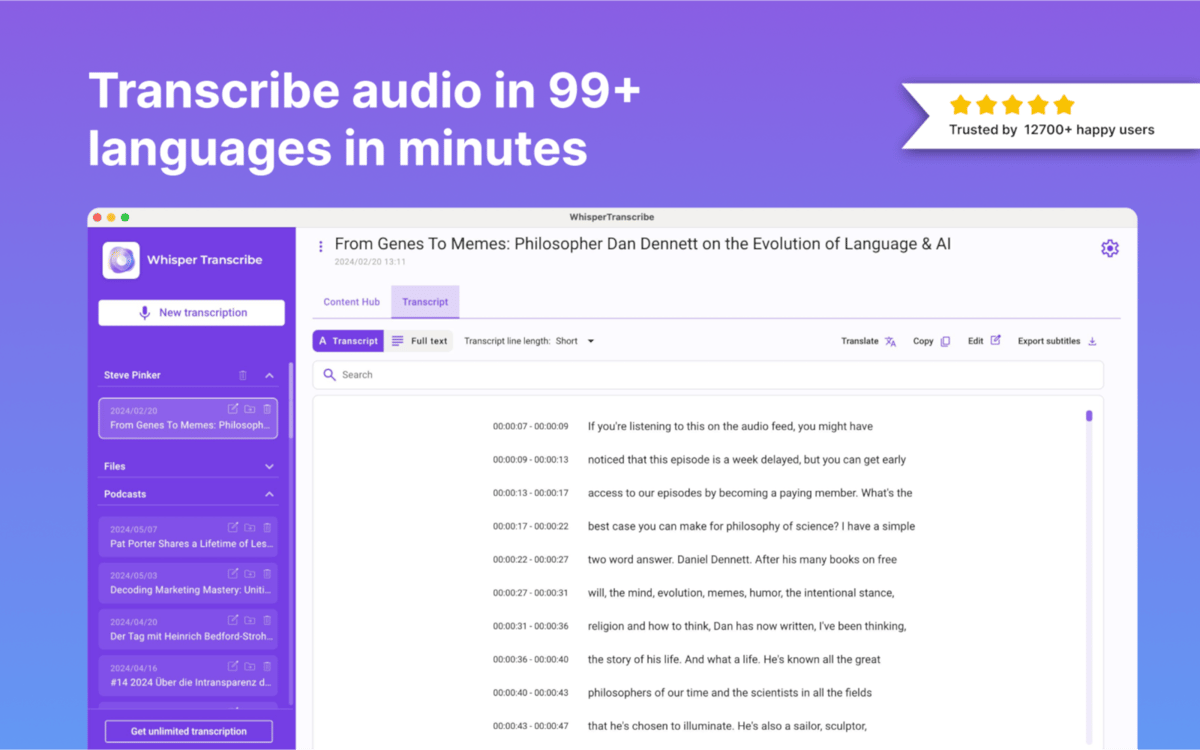Viewport: 1200px width, 750px height.
Task: Click delete icon on Pat Porter transcription
Action: pyautogui.click(x=267, y=527)
